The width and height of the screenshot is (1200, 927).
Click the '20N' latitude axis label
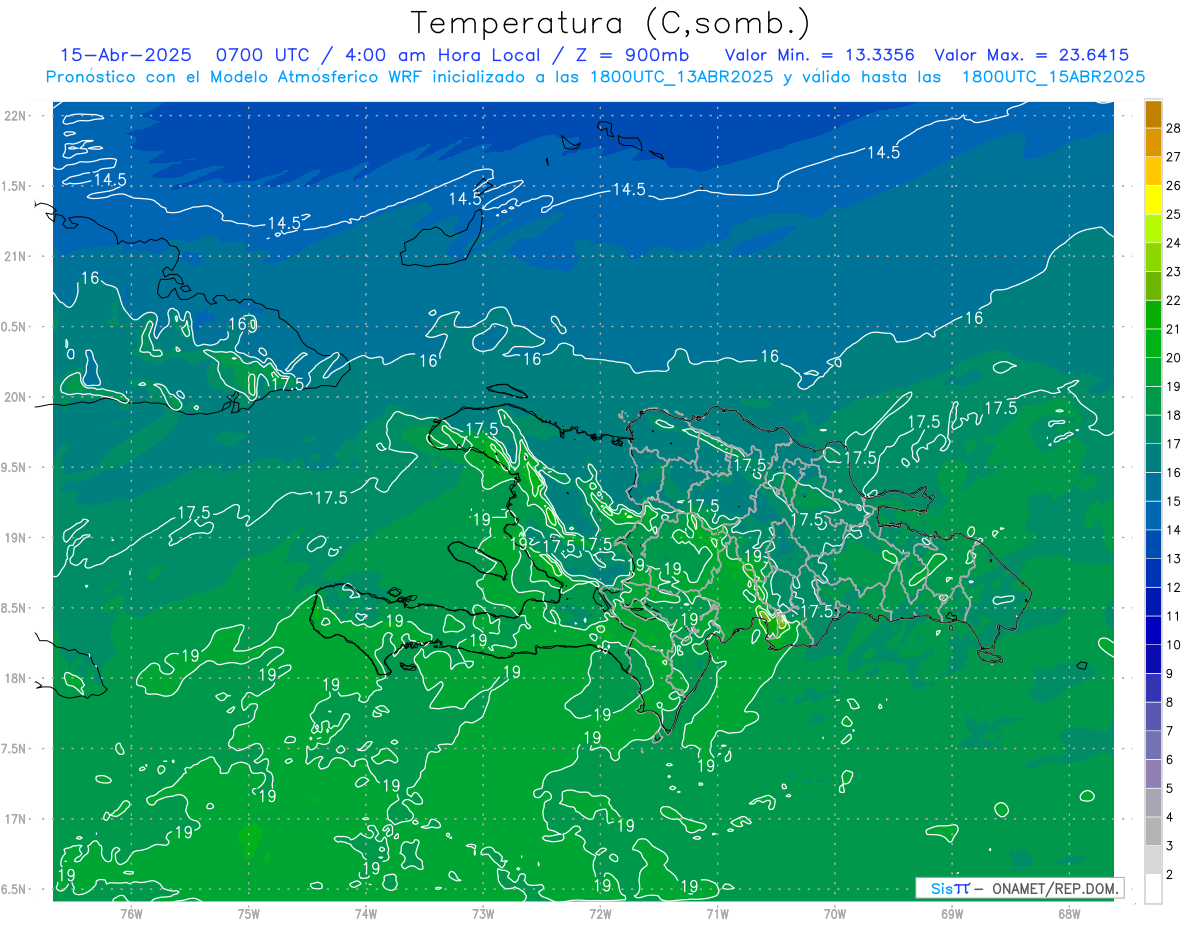17,397
